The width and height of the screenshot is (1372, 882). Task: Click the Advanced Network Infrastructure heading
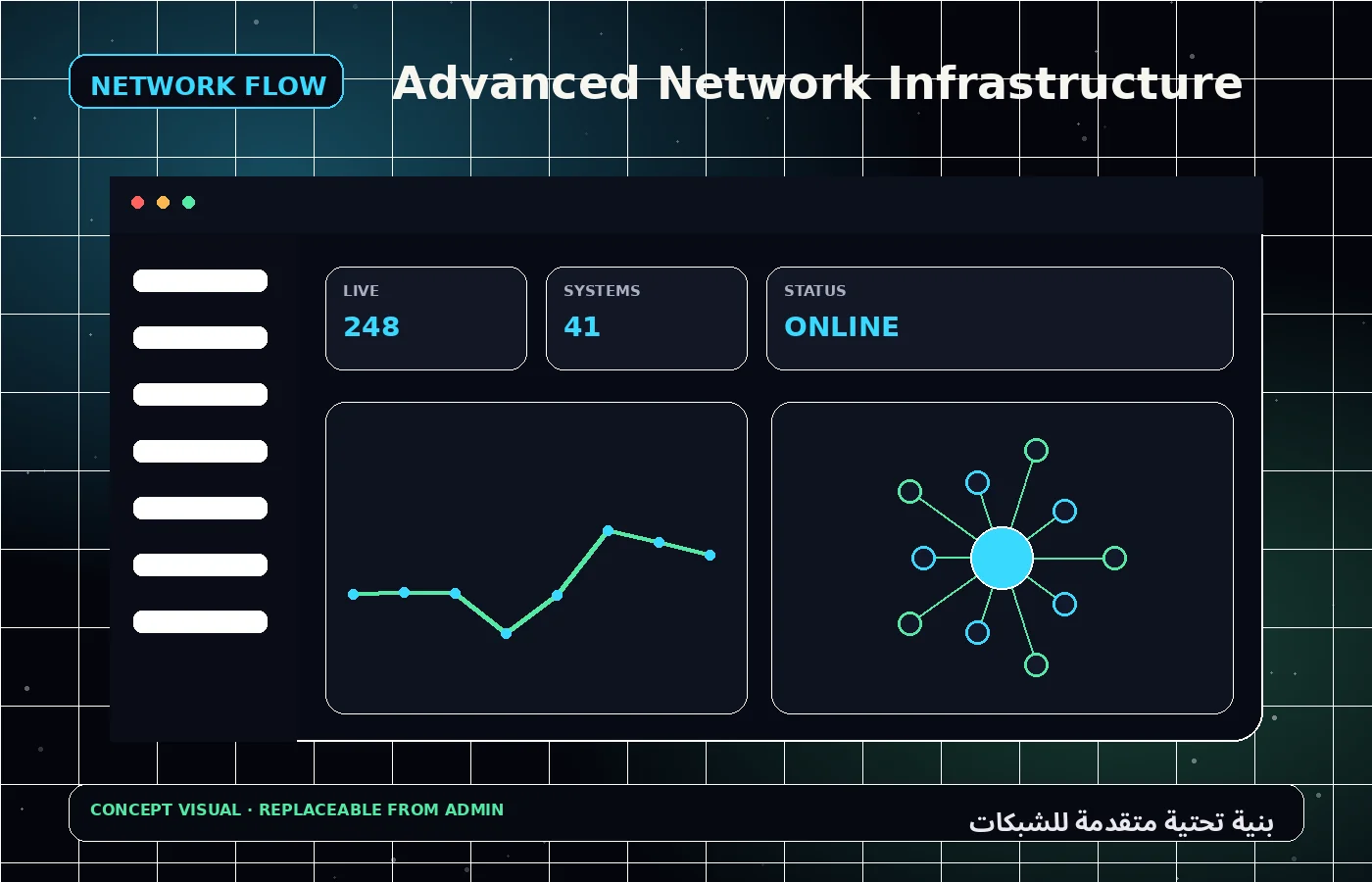[x=817, y=83]
